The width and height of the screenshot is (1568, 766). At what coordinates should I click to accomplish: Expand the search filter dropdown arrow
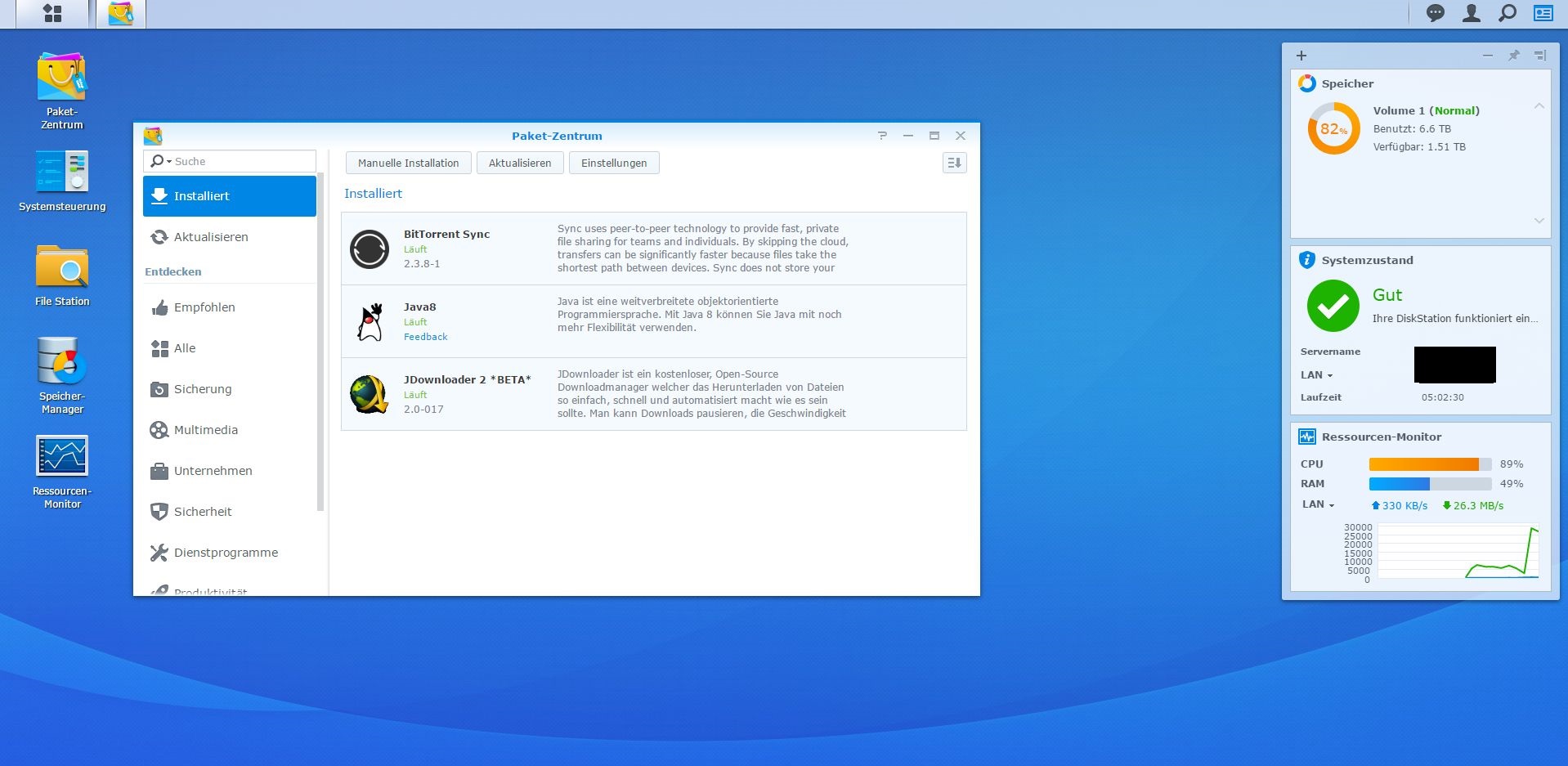coord(168,162)
